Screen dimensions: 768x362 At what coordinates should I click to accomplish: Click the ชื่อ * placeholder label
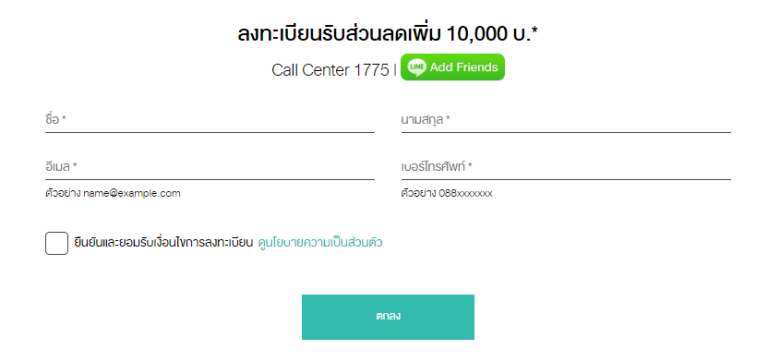tap(55, 120)
